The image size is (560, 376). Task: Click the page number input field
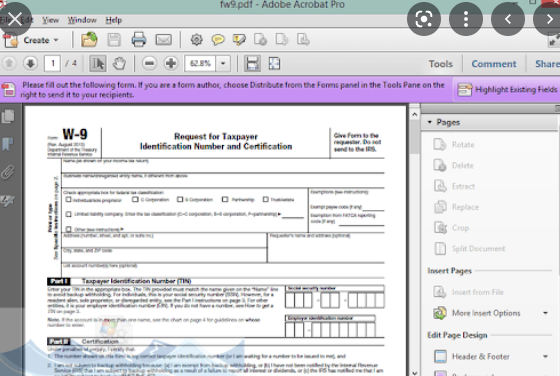click(x=52, y=64)
